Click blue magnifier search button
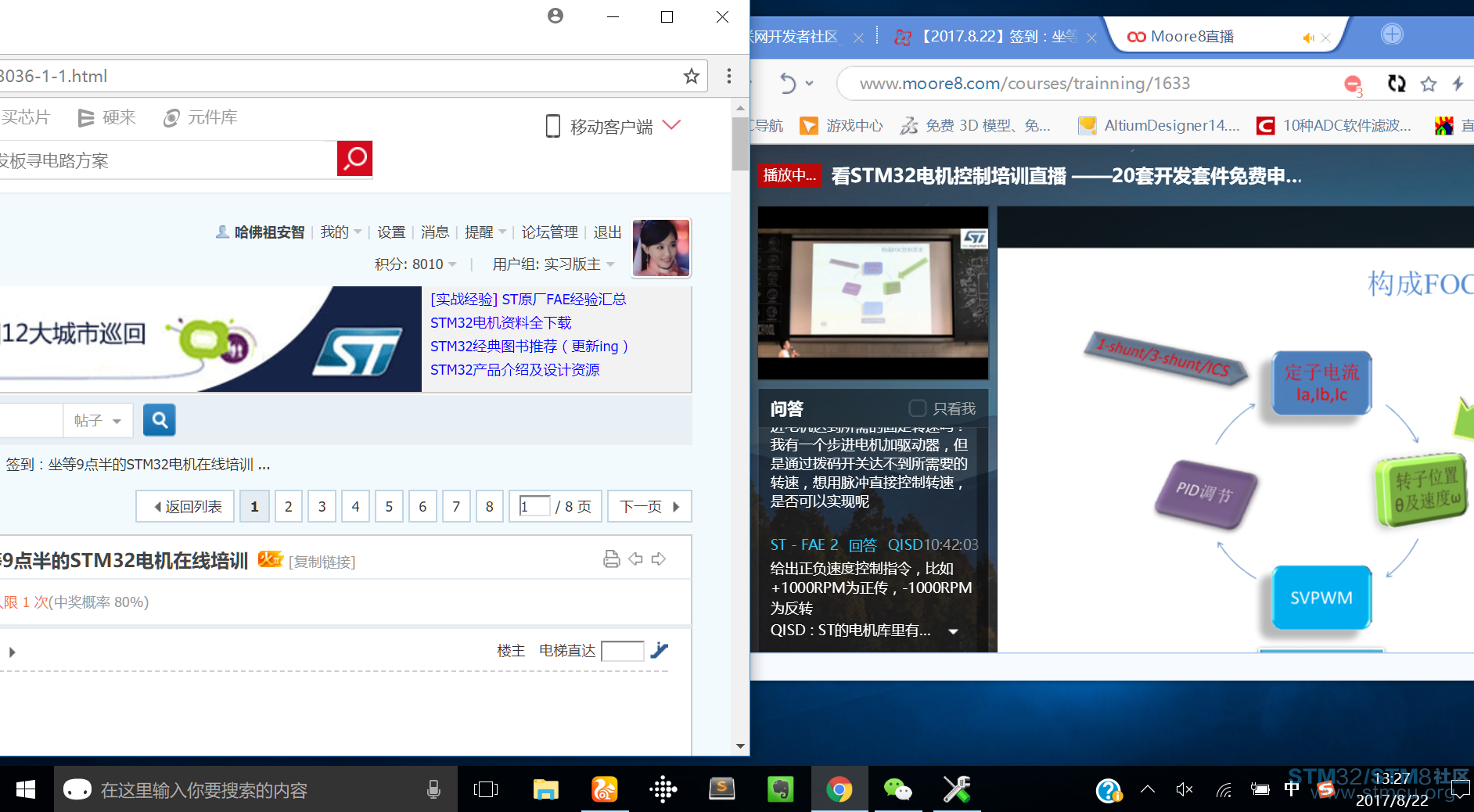The image size is (1474, 812). [x=160, y=420]
